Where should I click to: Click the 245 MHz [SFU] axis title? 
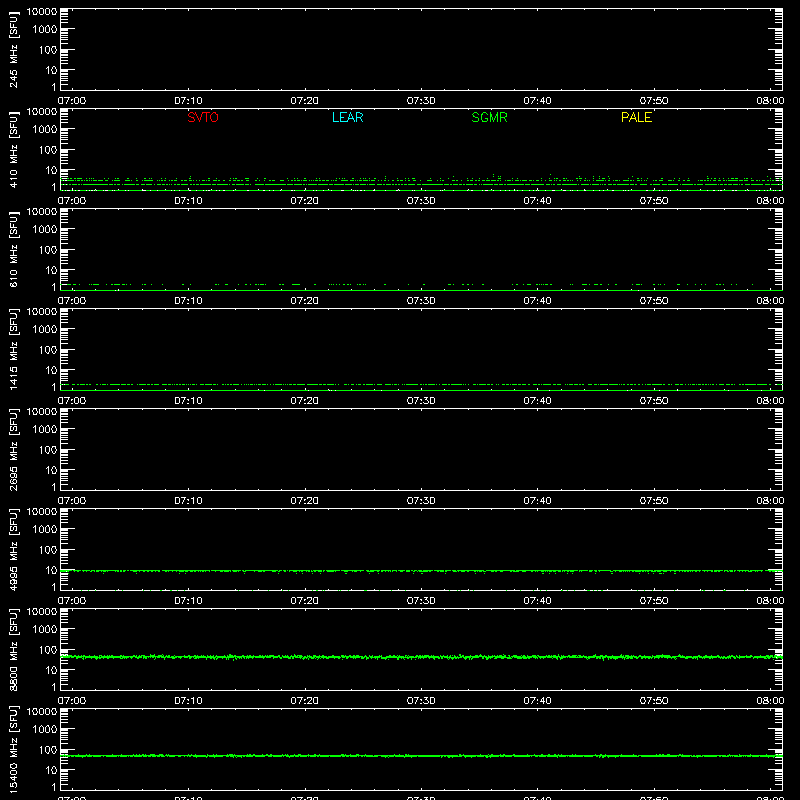pyautogui.click(x=13, y=50)
